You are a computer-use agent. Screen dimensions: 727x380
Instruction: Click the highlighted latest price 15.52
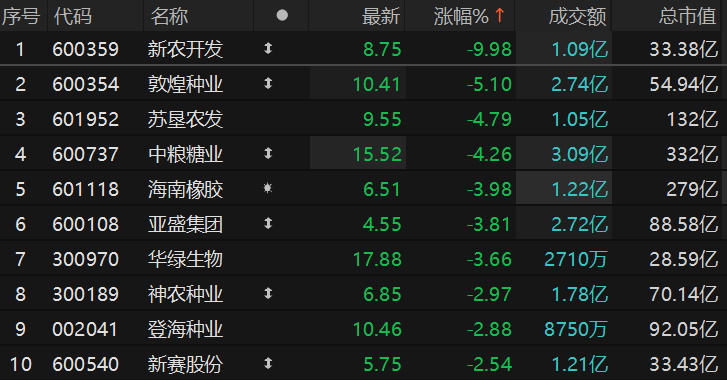tap(377, 154)
